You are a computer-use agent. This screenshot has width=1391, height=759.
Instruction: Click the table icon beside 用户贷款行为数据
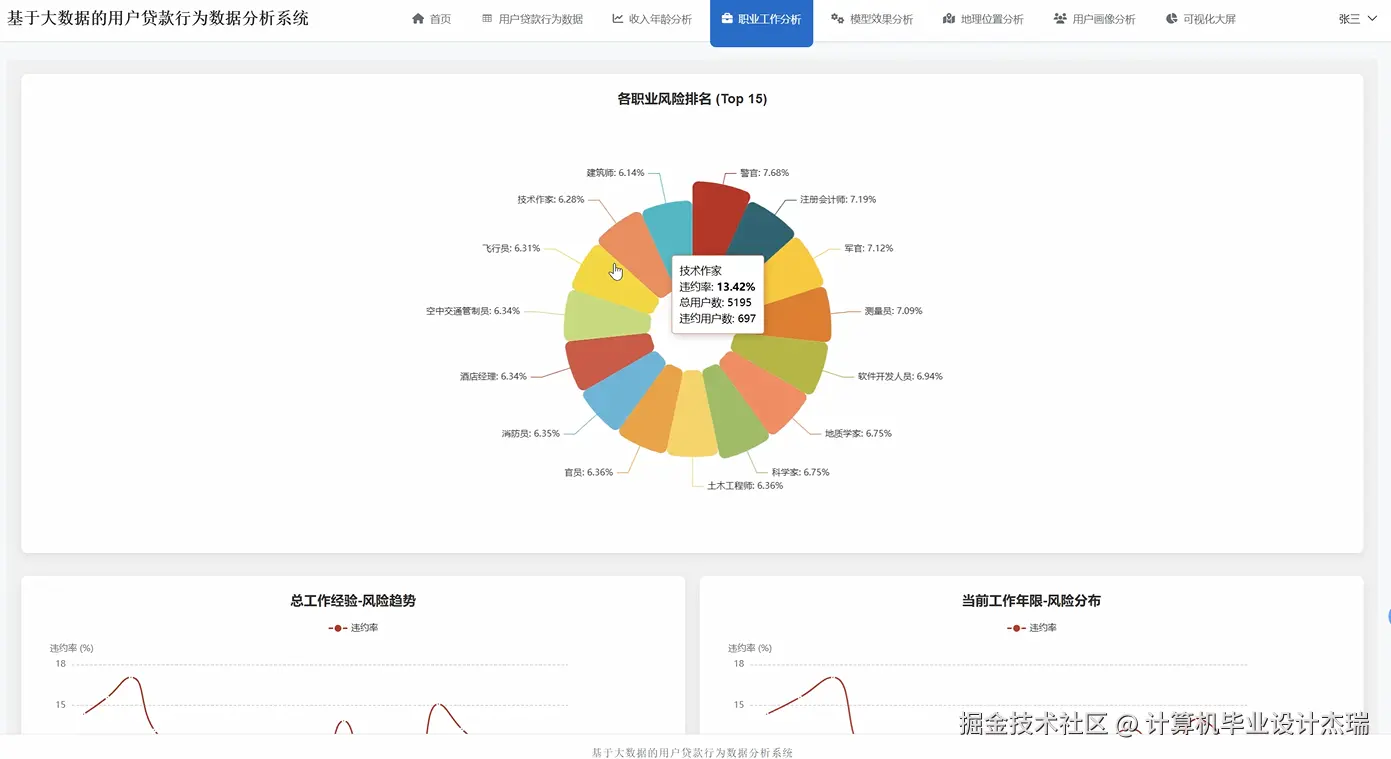pos(487,19)
